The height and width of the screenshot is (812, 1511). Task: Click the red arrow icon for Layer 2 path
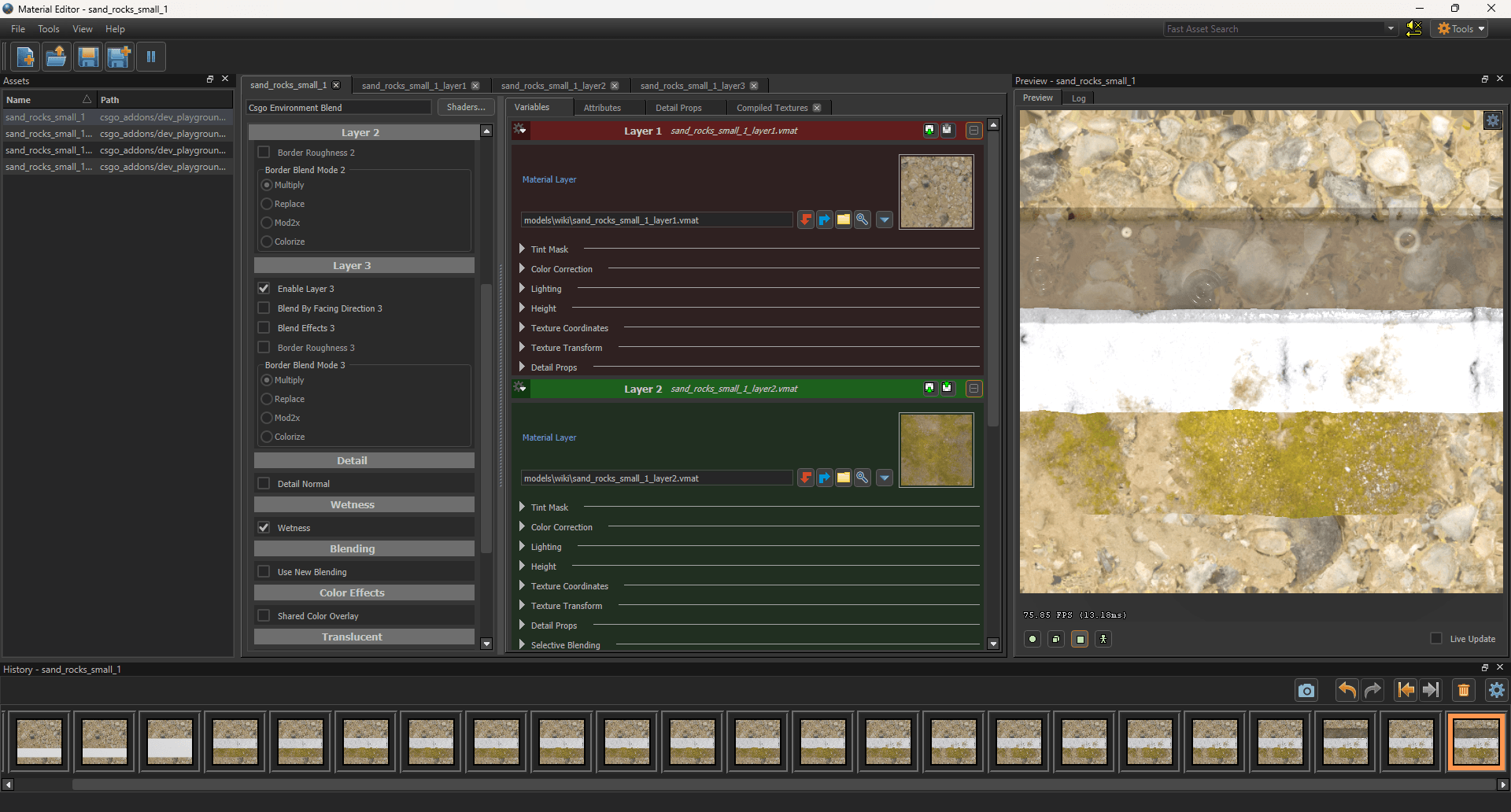(806, 478)
